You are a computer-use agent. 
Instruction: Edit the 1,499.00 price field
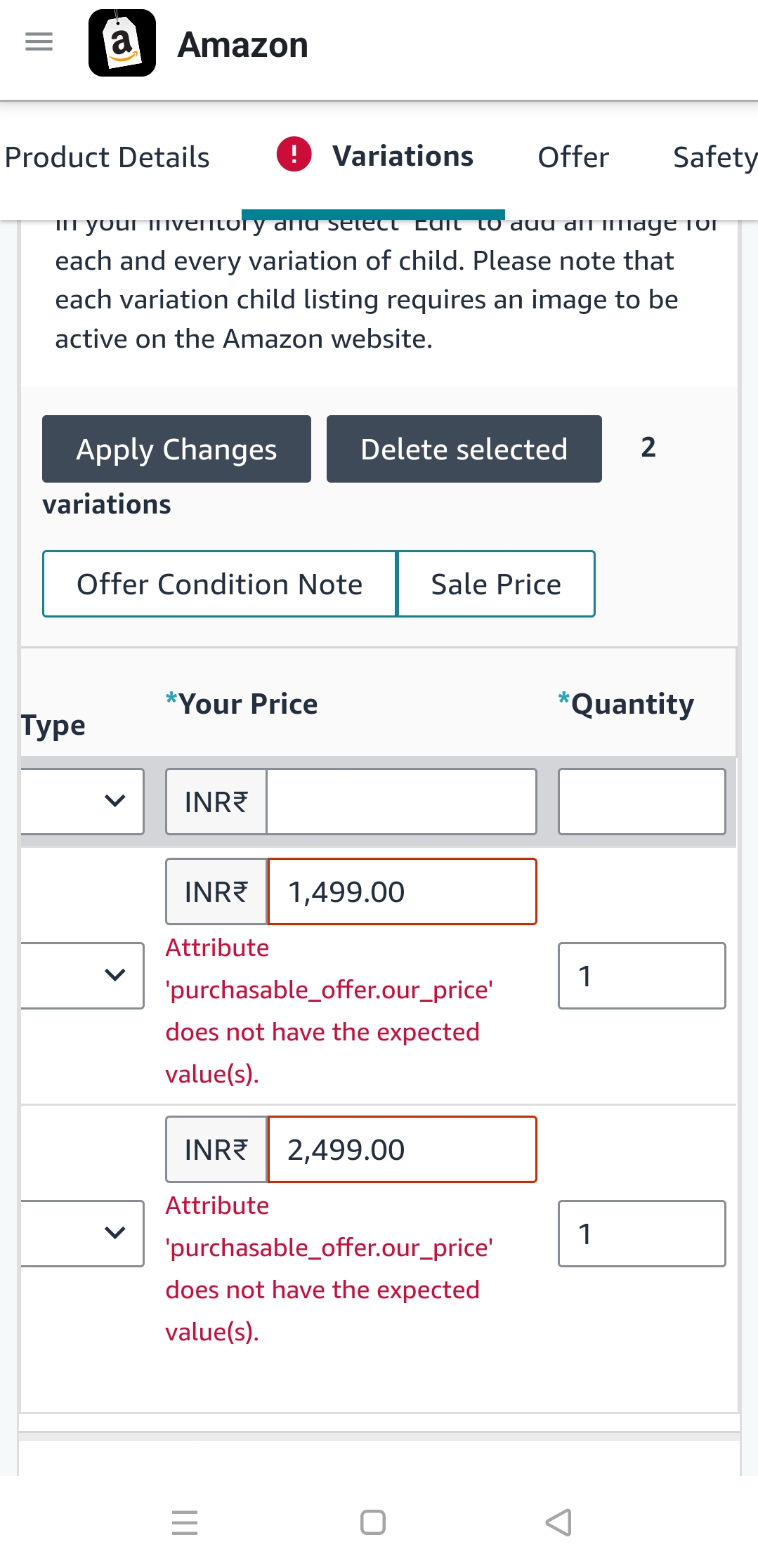402,891
